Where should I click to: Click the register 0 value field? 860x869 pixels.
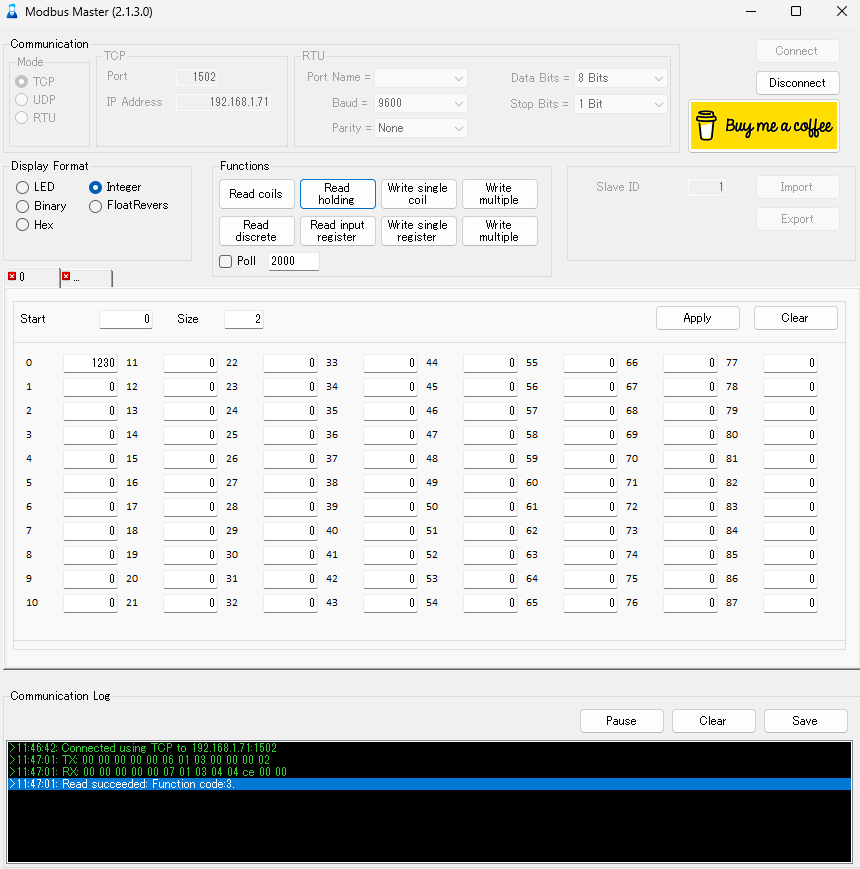click(x=90, y=363)
